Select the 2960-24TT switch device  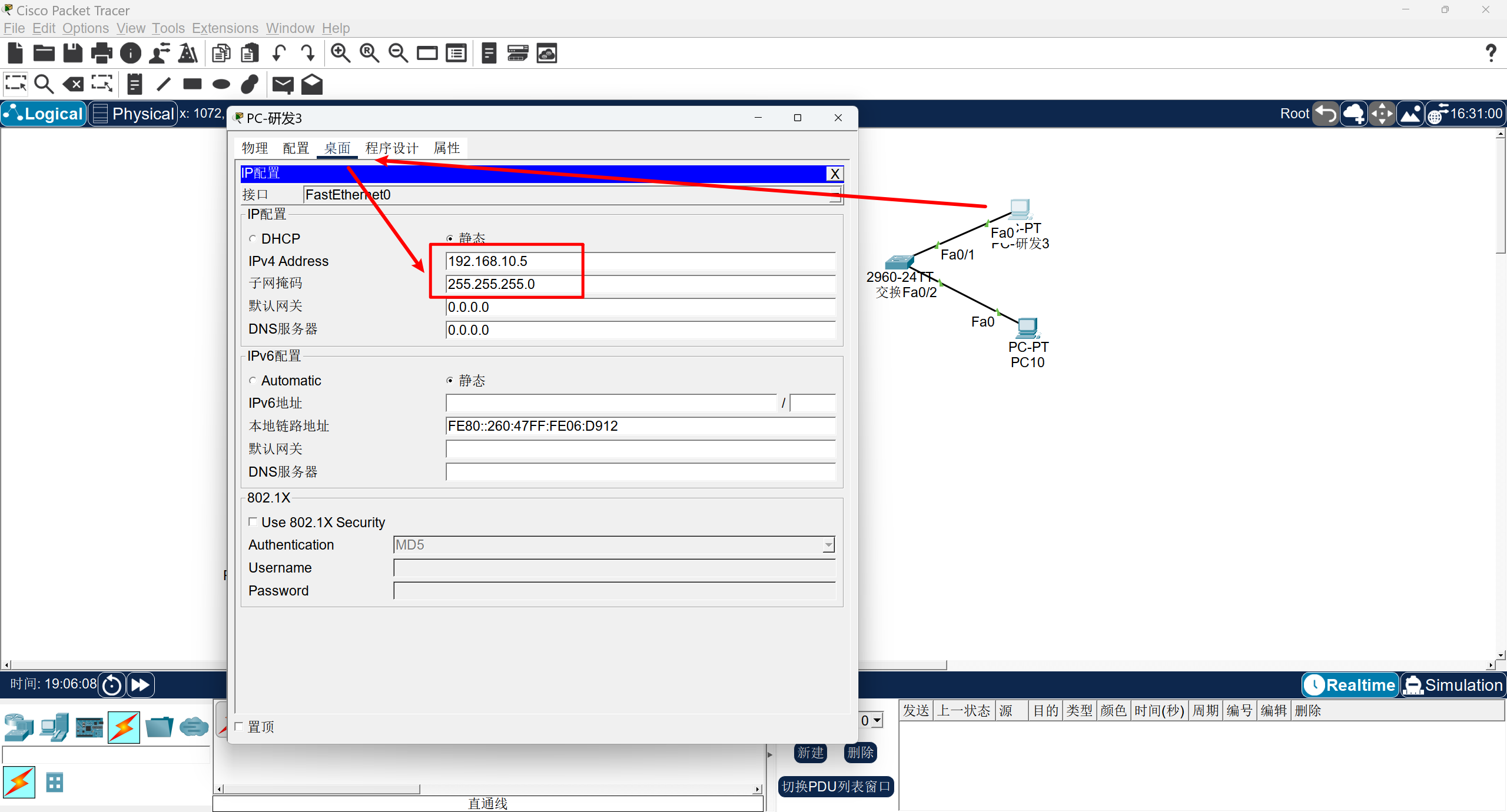(899, 262)
